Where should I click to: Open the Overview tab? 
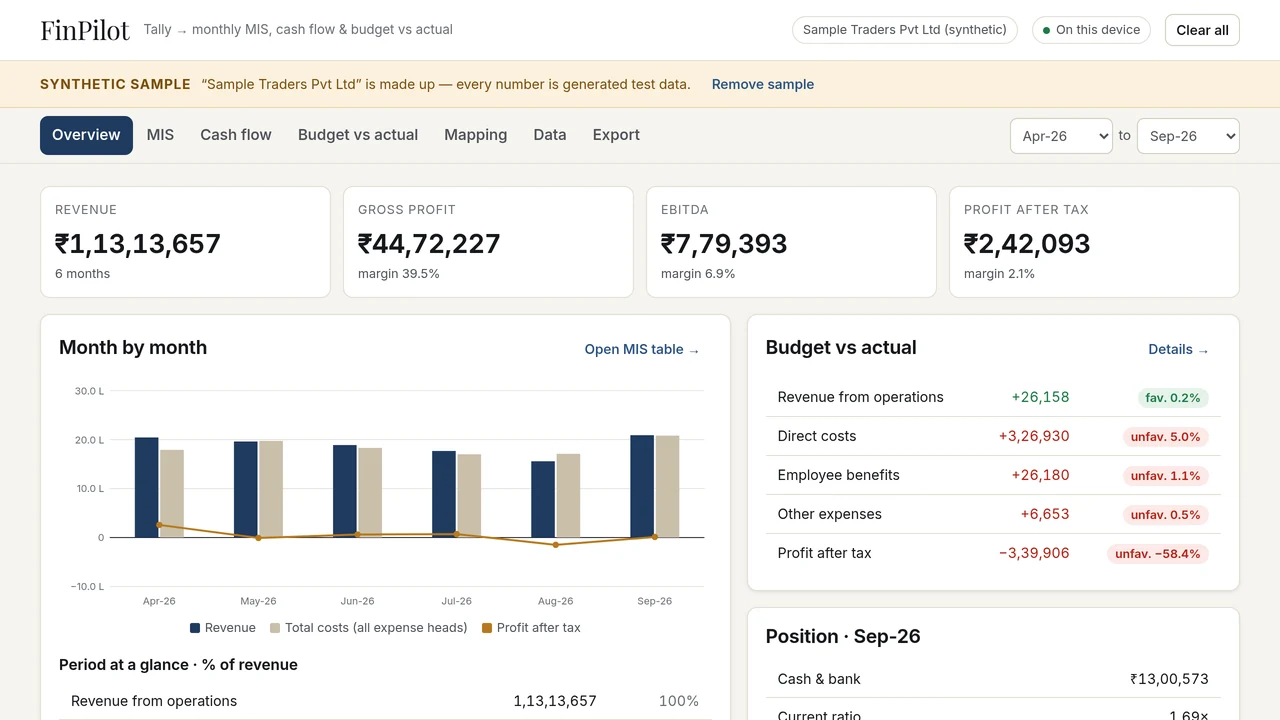tap(86, 135)
